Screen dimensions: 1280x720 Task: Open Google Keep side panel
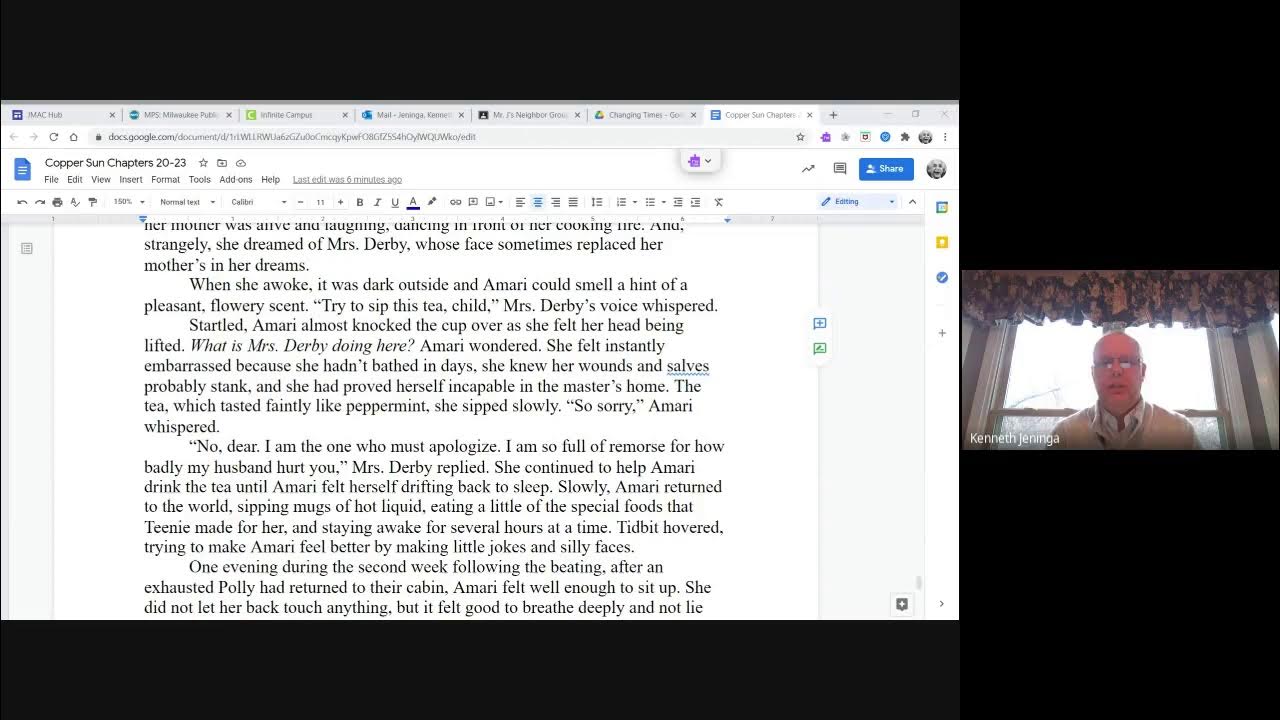(x=942, y=242)
